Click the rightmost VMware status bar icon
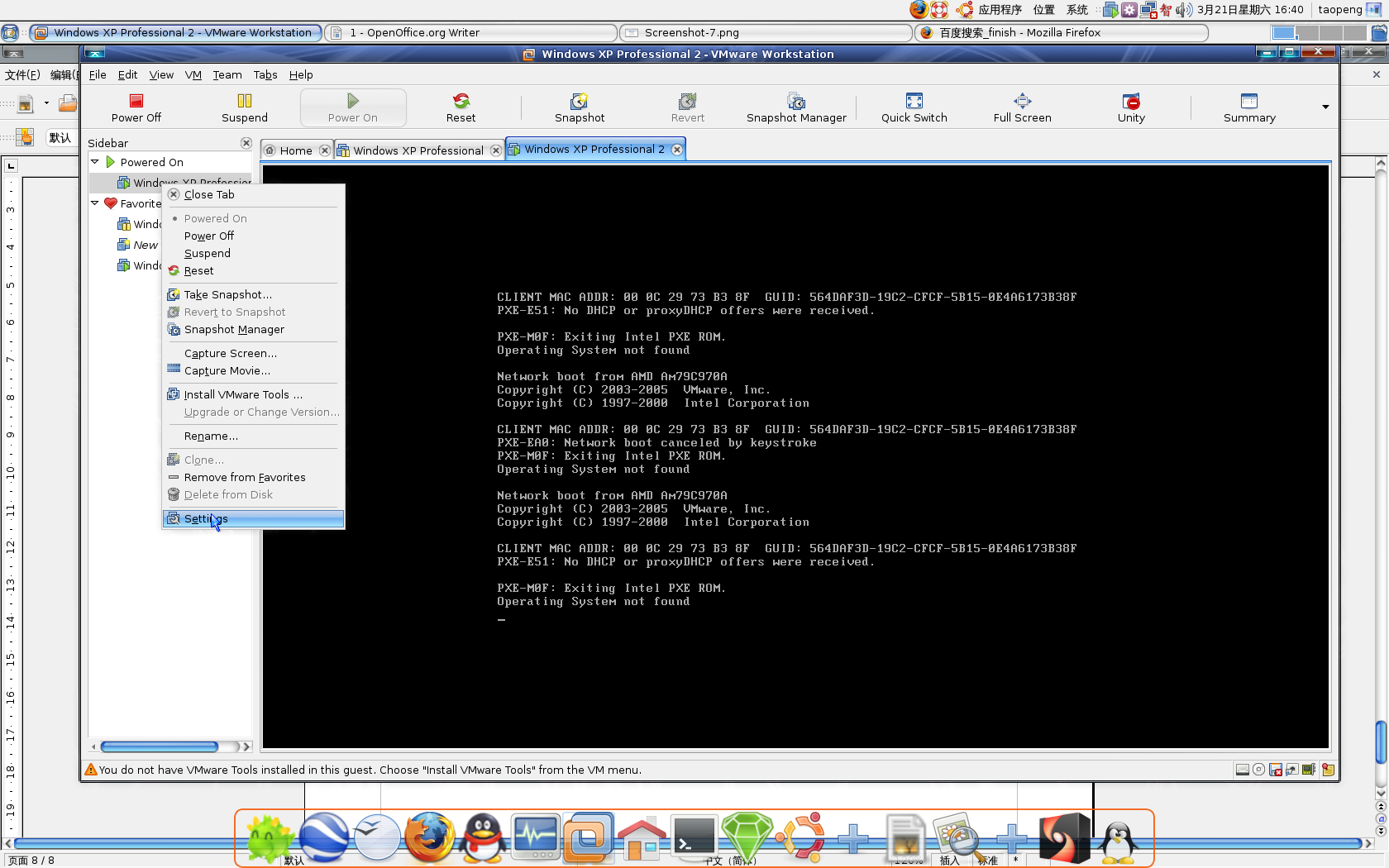The width and height of the screenshot is (1389, 868). (1328, 770)
